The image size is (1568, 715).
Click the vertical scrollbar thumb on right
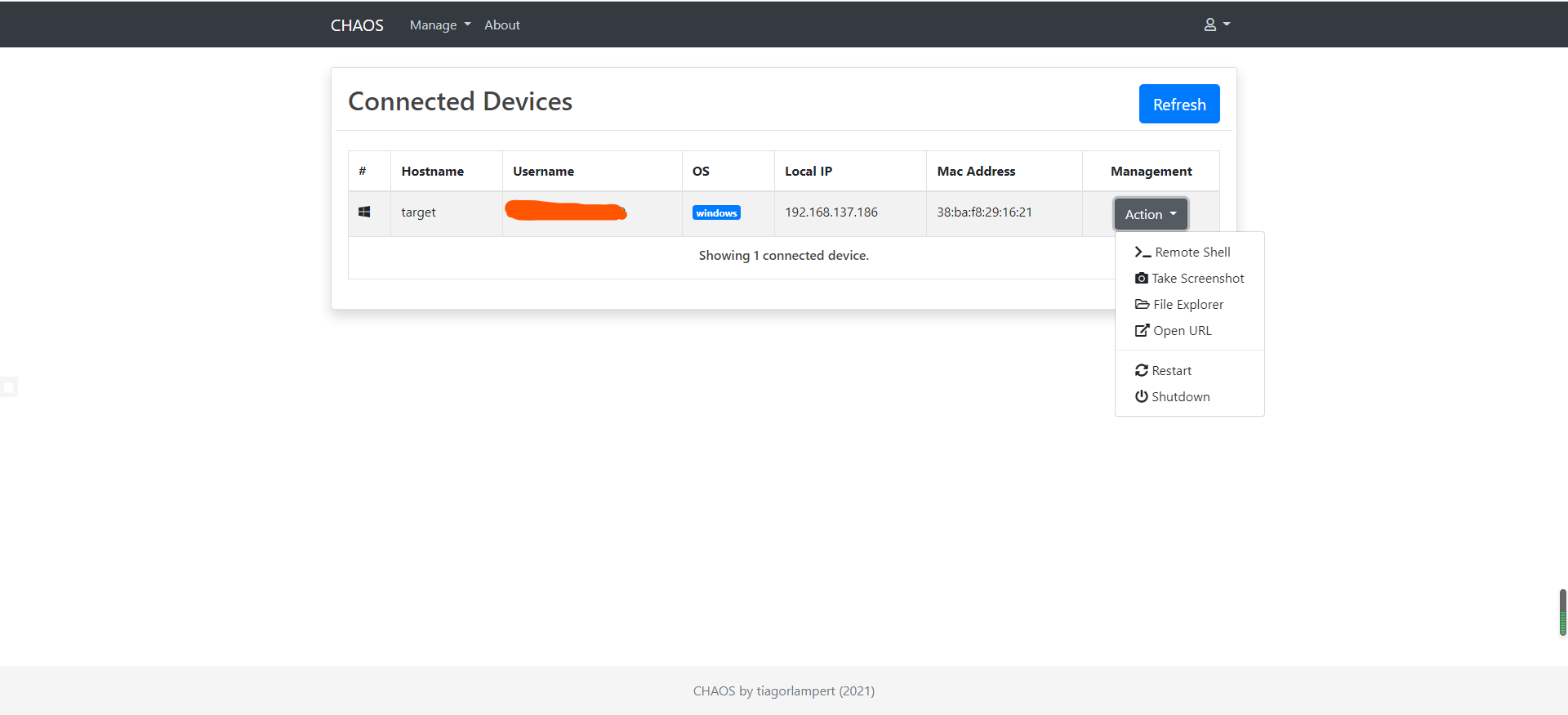[x=1562, y=612]
